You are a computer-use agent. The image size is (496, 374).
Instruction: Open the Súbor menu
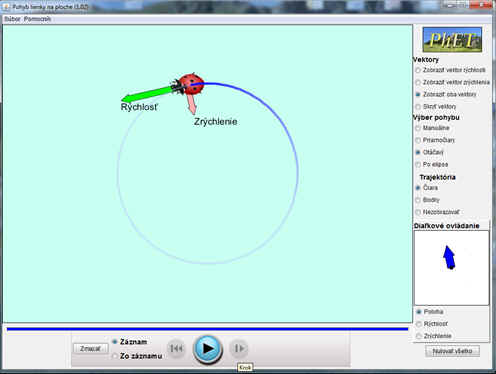12,19
